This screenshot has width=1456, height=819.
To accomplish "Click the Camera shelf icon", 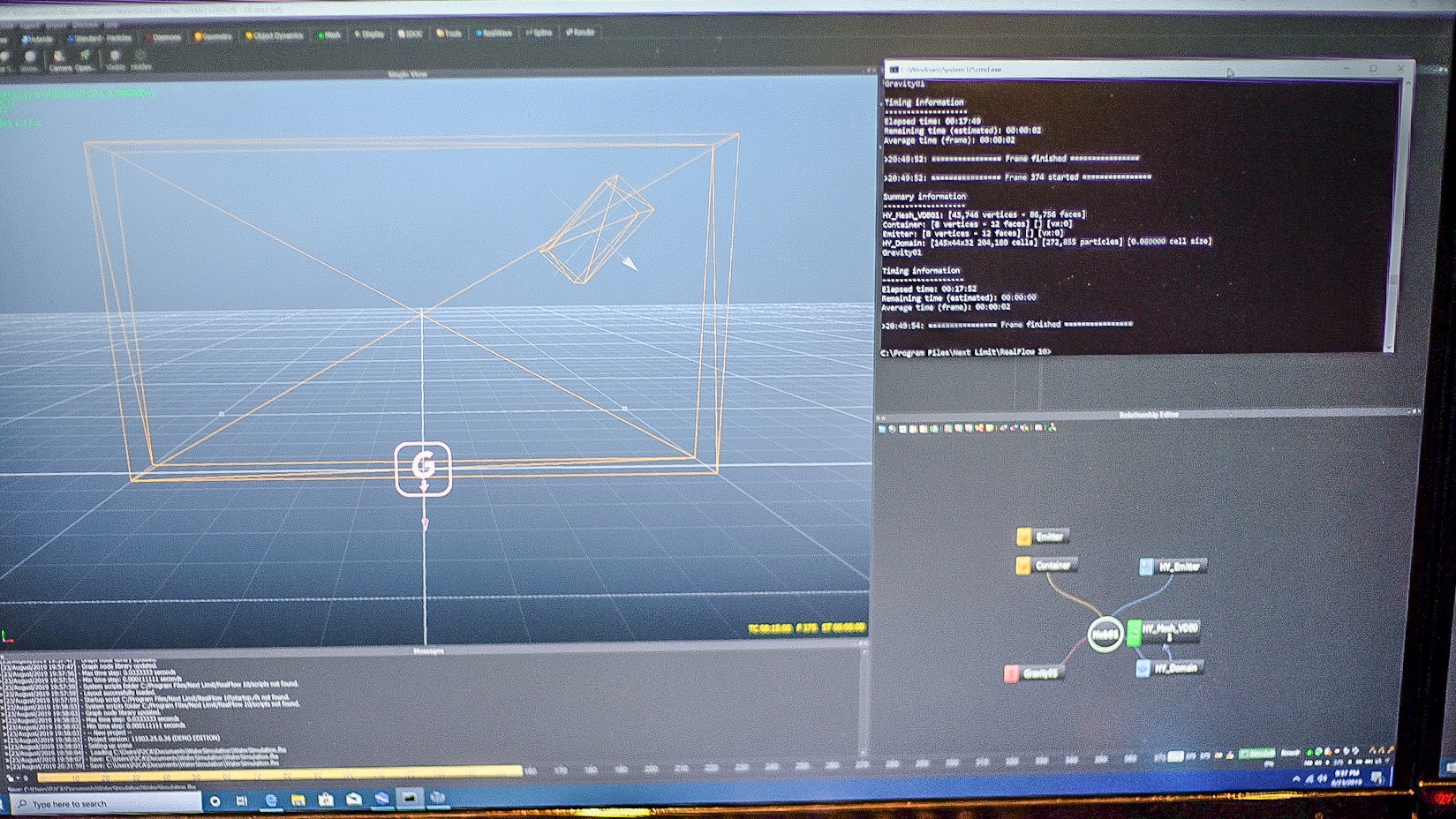I will click(x=59, y=60).
